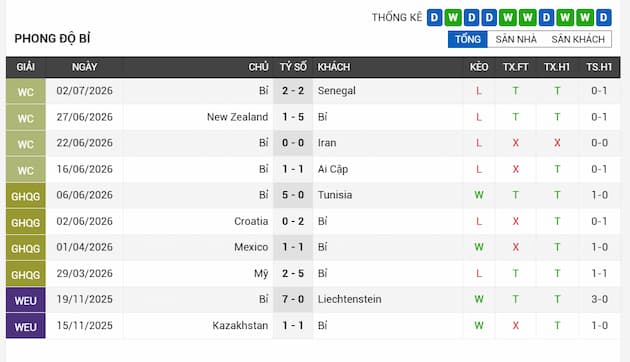Image resolution: width=630 pixels, height=362 pixels.
Task: Click the Ai Cập team name
Action: tap(333, 169)
